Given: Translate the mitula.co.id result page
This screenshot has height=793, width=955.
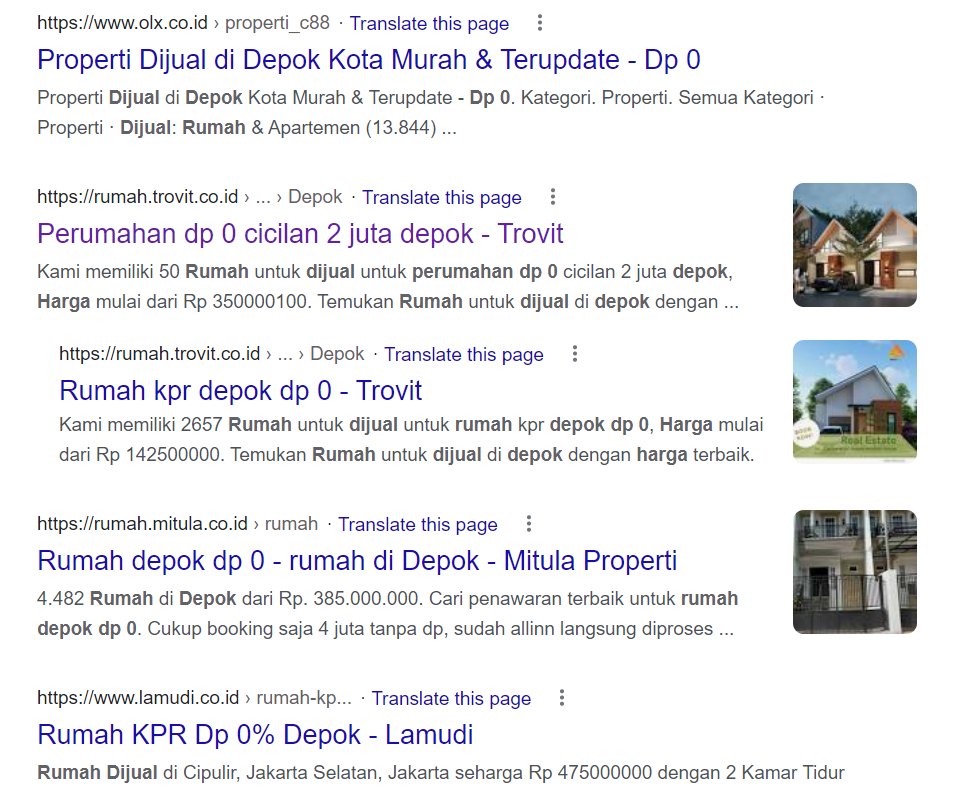Looking at the screenshot, I should [x=418, y=524].
